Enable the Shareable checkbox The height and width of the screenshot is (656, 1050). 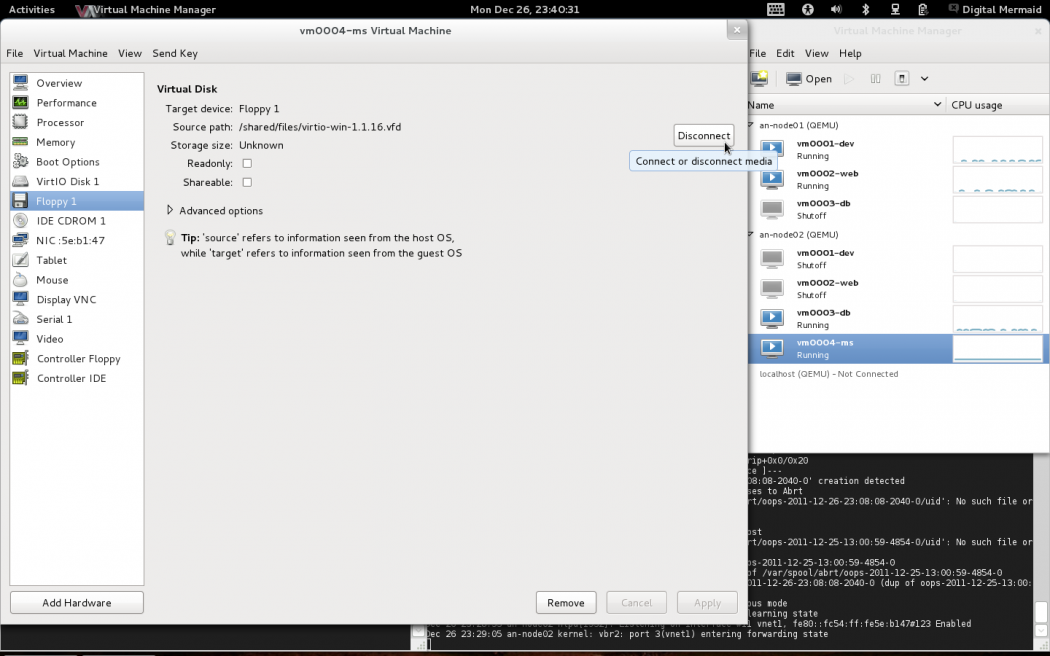247,182
